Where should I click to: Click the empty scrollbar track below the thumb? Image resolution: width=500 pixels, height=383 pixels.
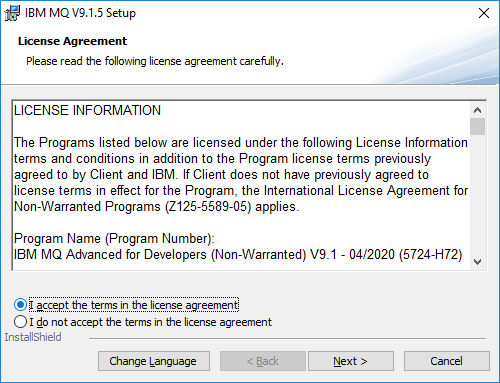pos(477,195)
